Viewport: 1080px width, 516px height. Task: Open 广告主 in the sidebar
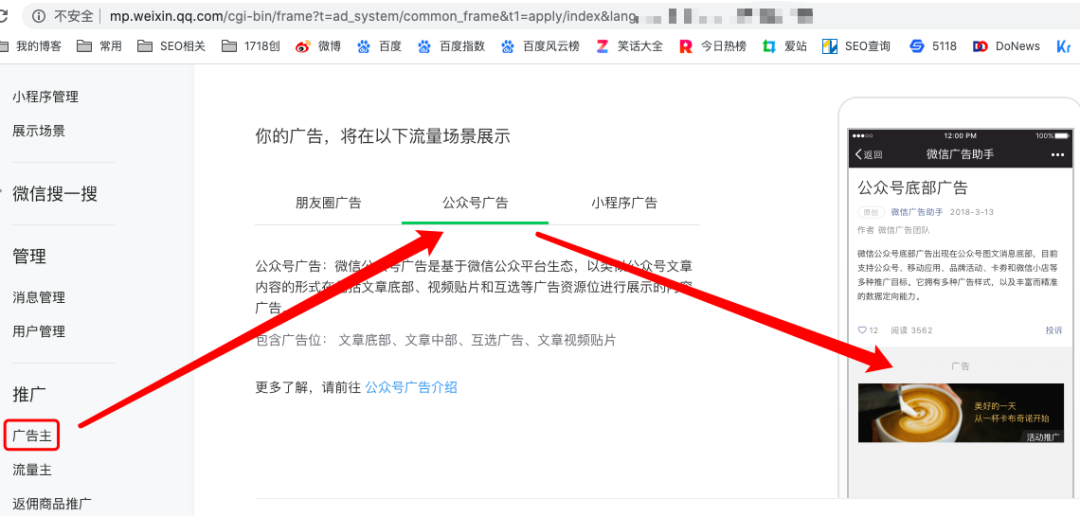click(x=32, y=435)
